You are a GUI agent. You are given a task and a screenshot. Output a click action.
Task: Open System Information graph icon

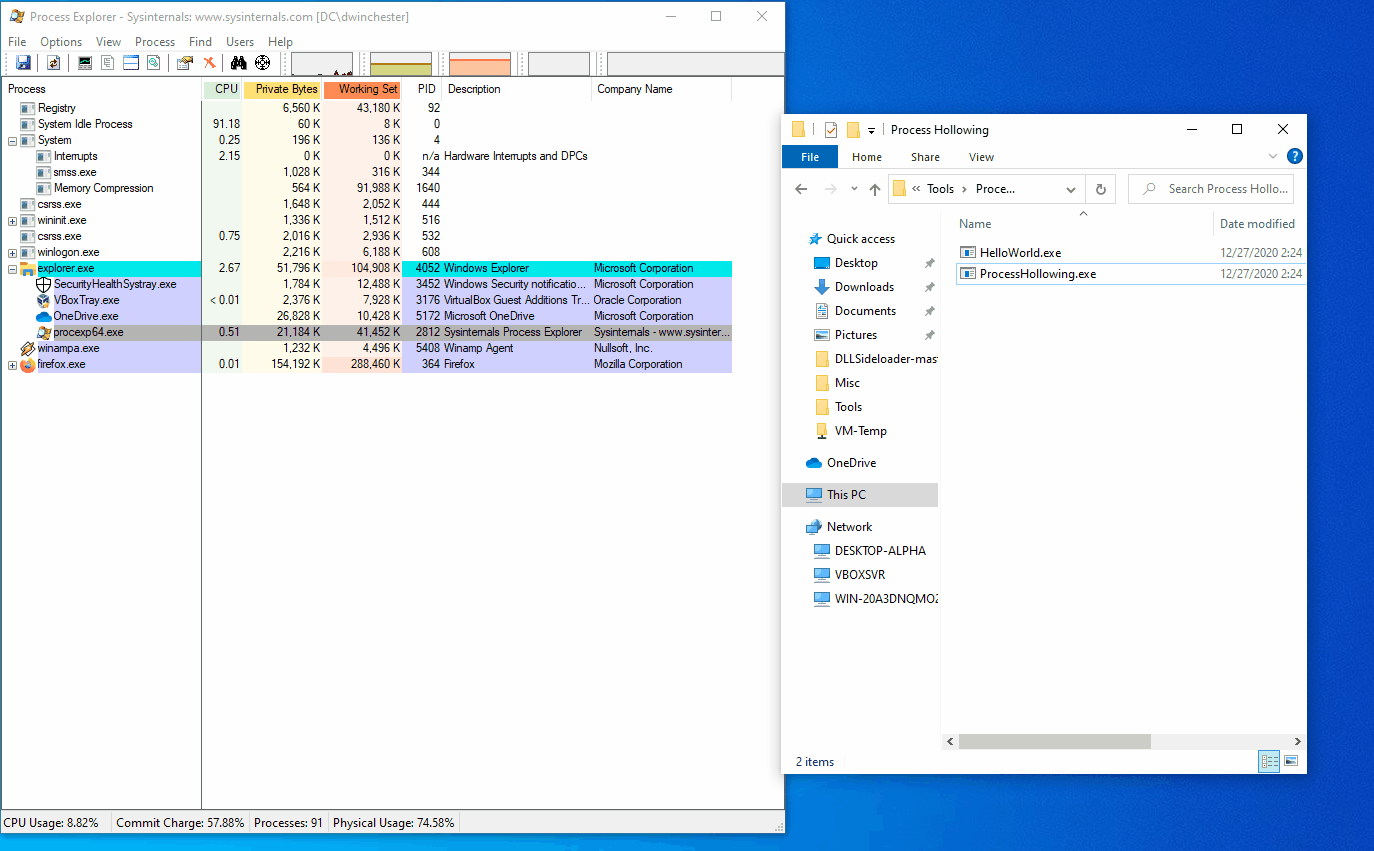coord(85,63)
